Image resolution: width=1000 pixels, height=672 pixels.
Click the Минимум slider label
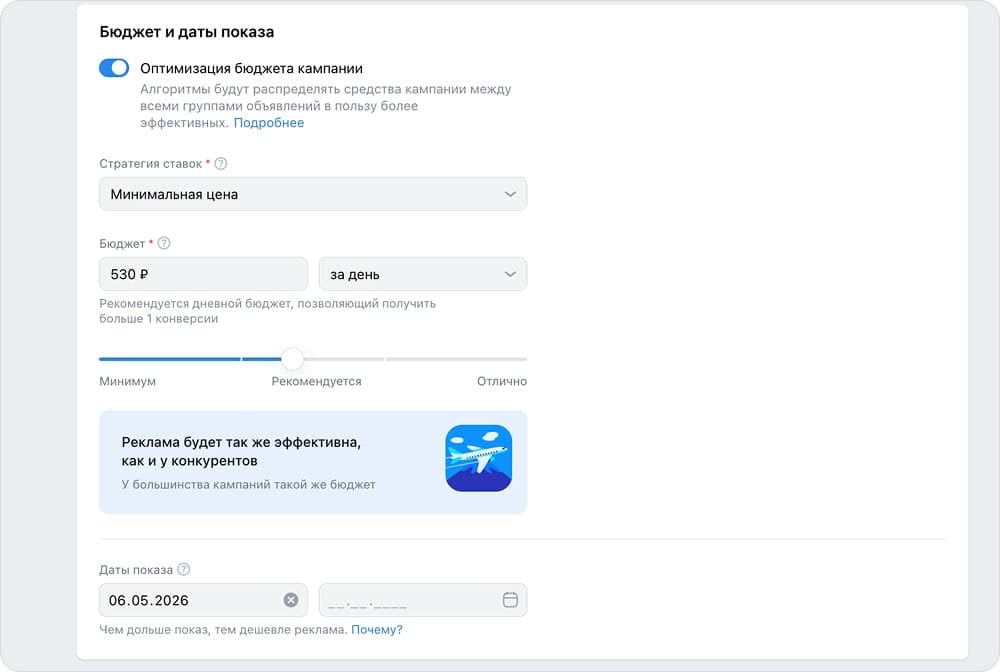coord(128,381)
